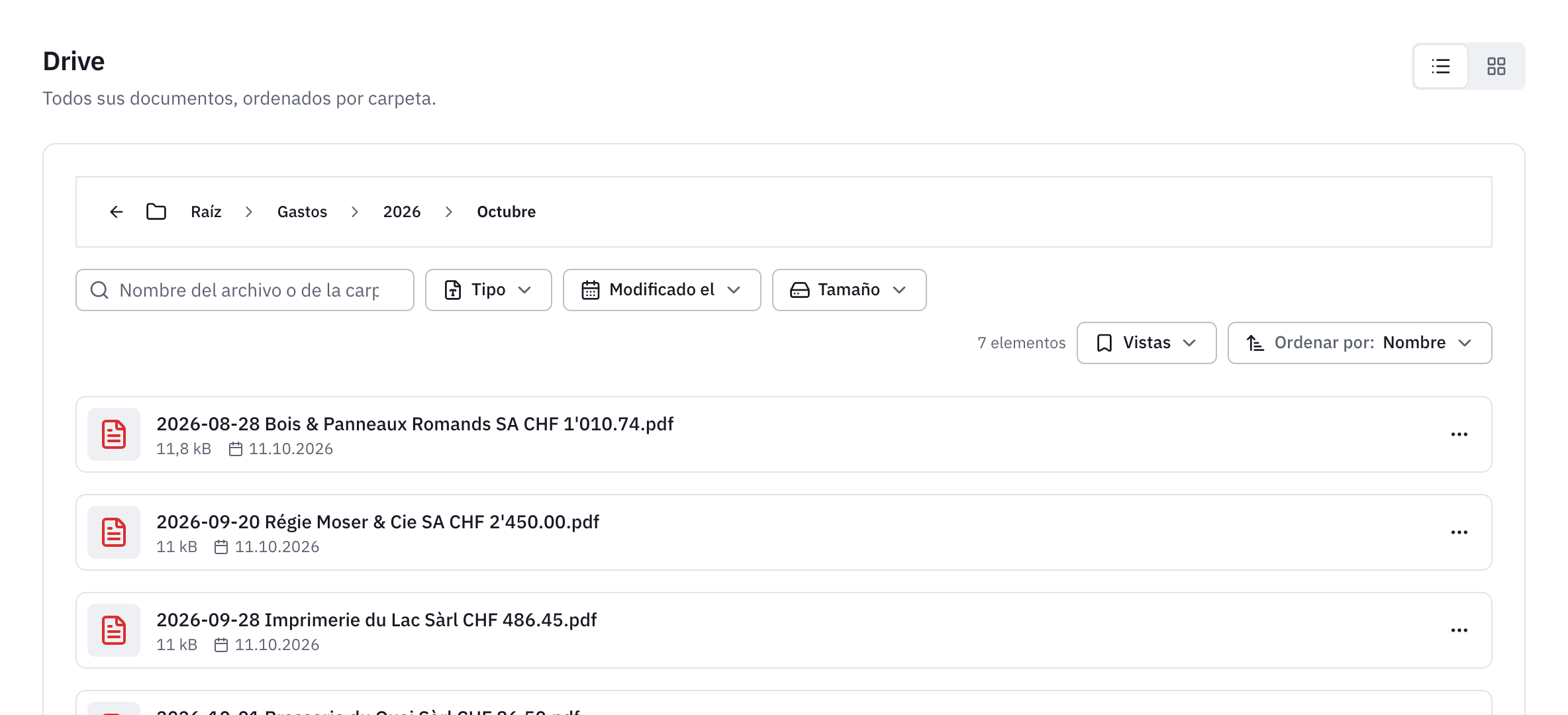Open the Ordenar por Nombre dropdown
Image resolution: width=1568 pixels, height=715 pixels.
1360,343
